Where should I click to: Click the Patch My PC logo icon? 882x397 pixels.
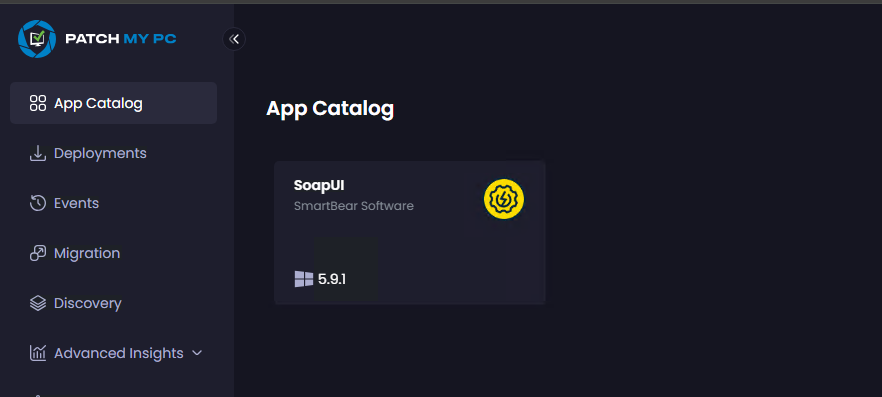[x=37, y=39]
